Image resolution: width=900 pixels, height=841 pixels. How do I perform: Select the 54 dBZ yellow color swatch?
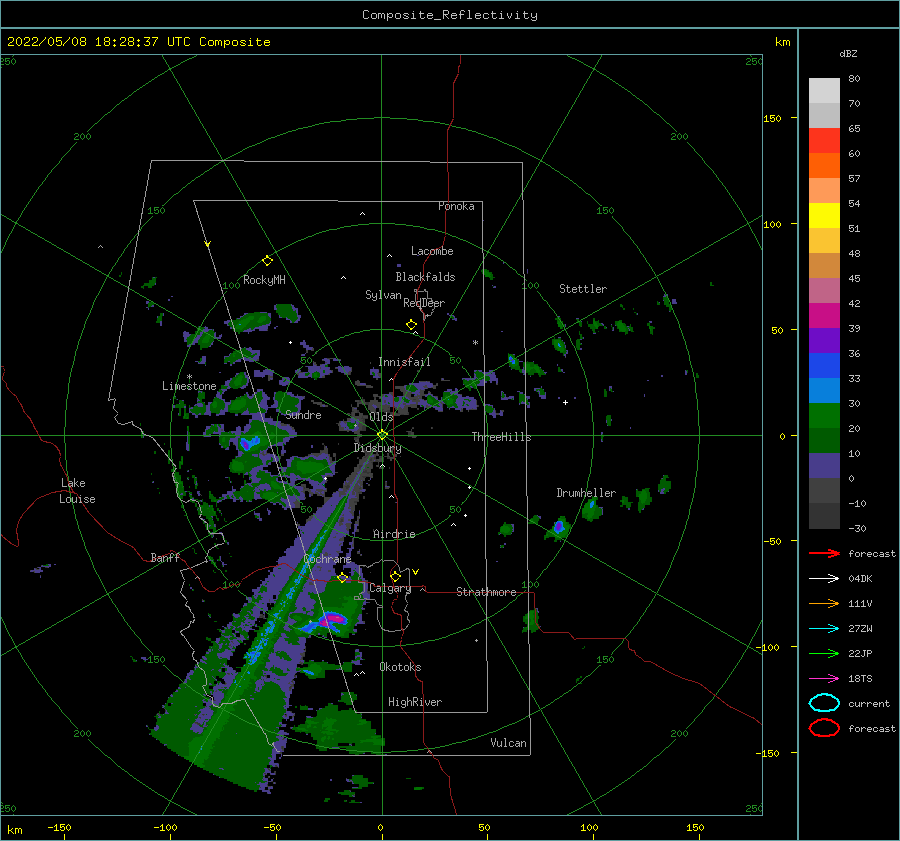pos(824,215)
